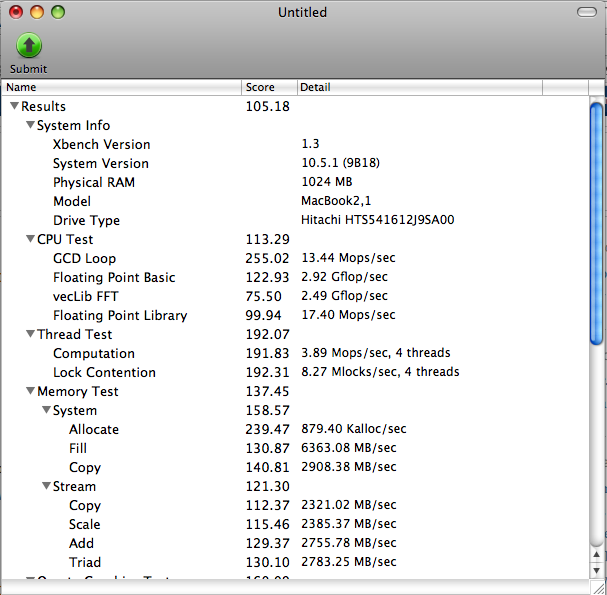Select the Physical RAM row
This screenshot has width=607, height=595.
(295, 182)
